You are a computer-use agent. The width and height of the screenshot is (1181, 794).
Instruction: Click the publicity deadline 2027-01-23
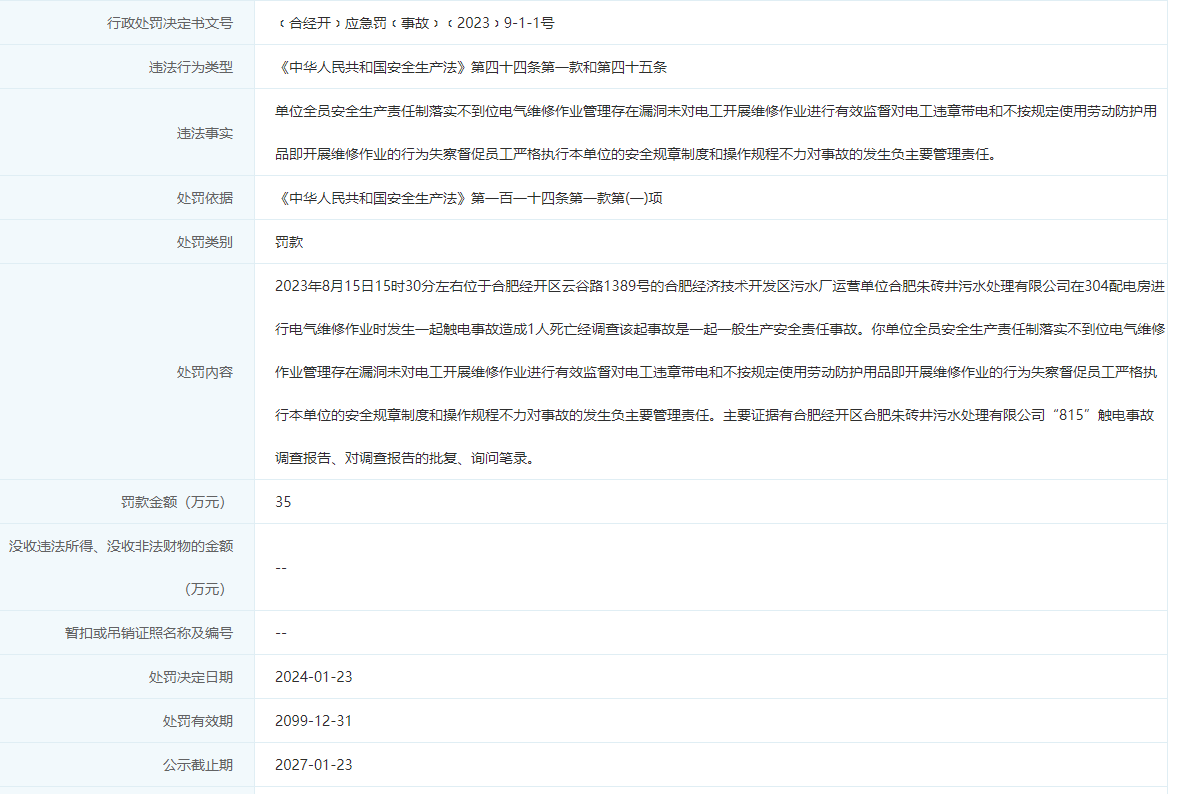[314, 765]
